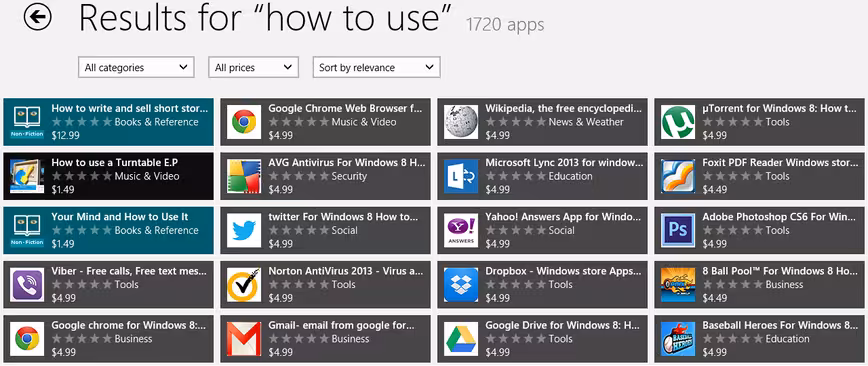Image resolution: width=868 pixels, height=366 pixels.
Task: Click the star rating on the µTorrent tile
Action: (732, 122)
